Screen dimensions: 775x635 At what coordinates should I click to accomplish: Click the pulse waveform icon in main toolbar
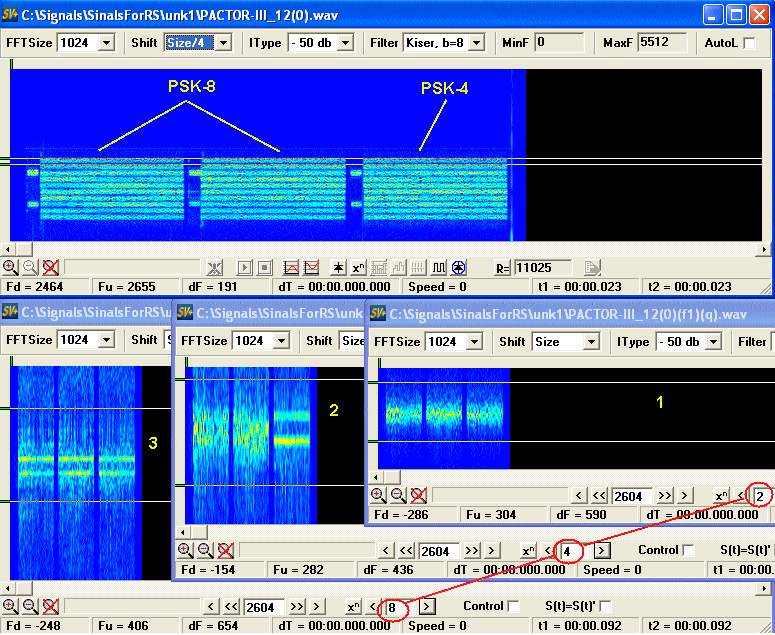click(x=438, y=267)
